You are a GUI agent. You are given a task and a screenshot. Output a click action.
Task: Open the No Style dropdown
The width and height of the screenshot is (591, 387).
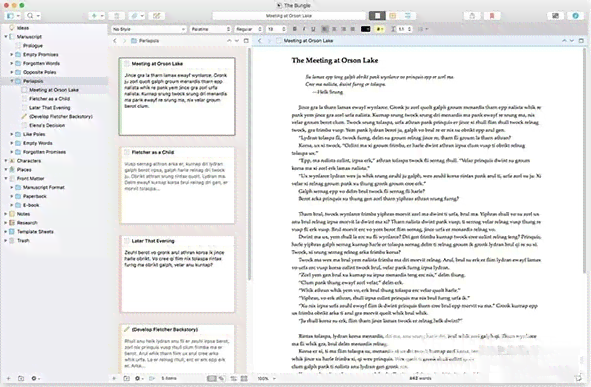pyautogui.click(x=149, y=29)
